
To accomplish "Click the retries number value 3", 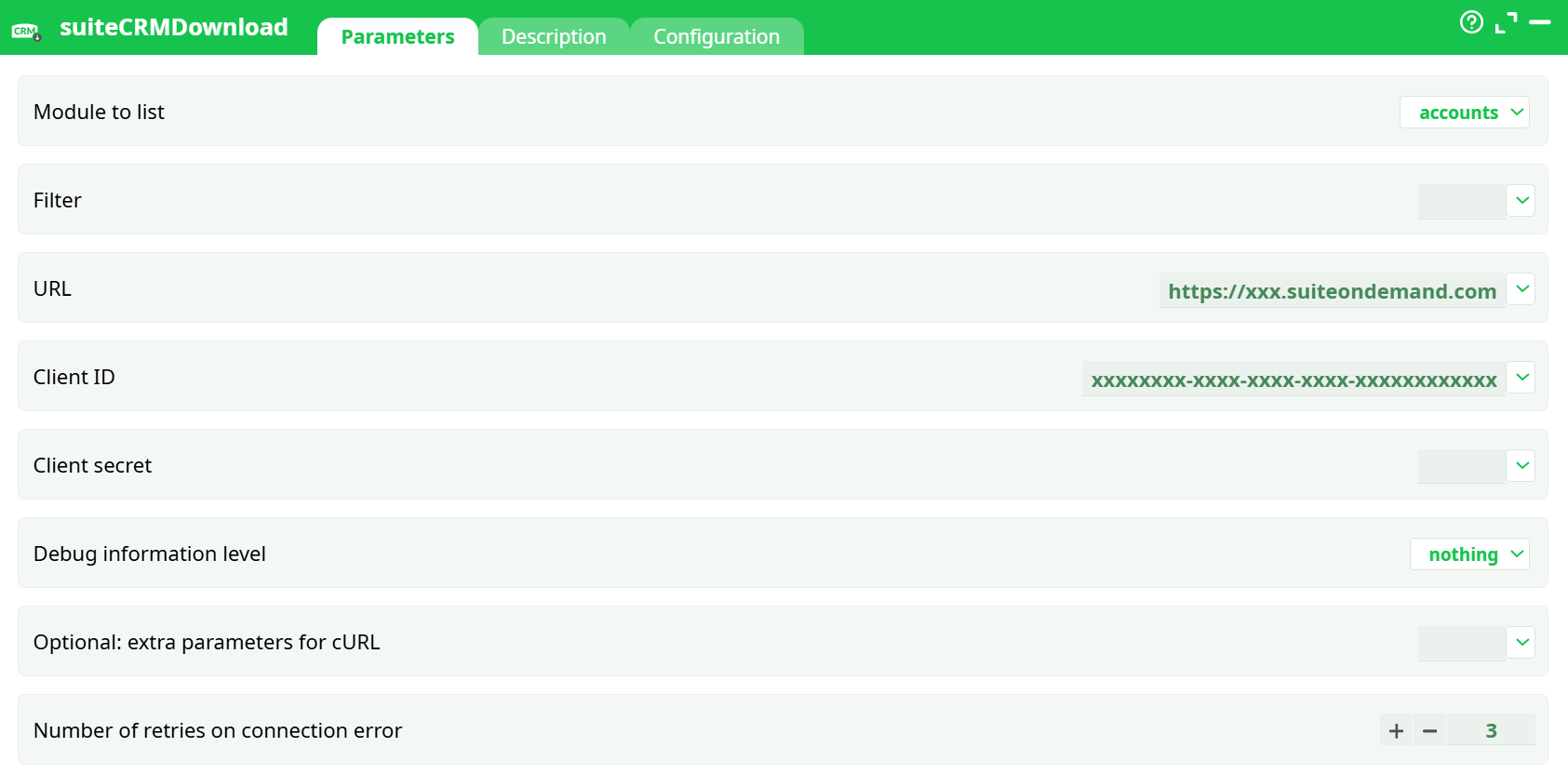I will point(1491,730).
